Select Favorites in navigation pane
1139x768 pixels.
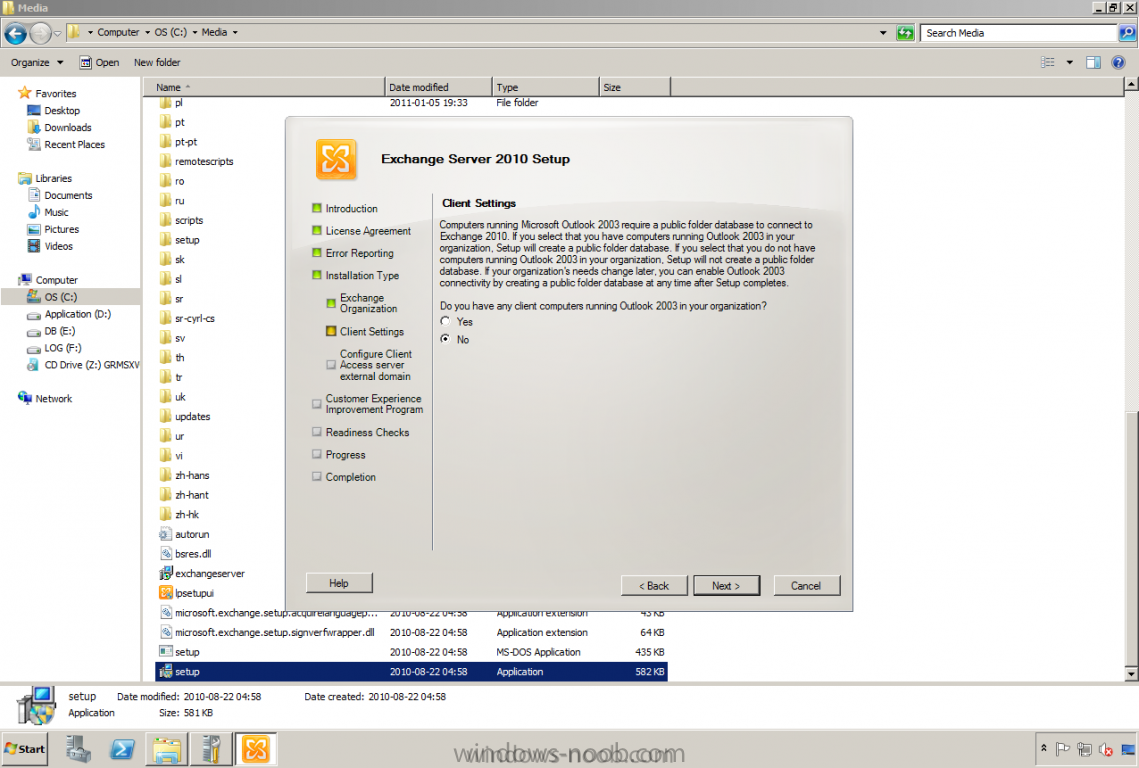coord(55,94)
